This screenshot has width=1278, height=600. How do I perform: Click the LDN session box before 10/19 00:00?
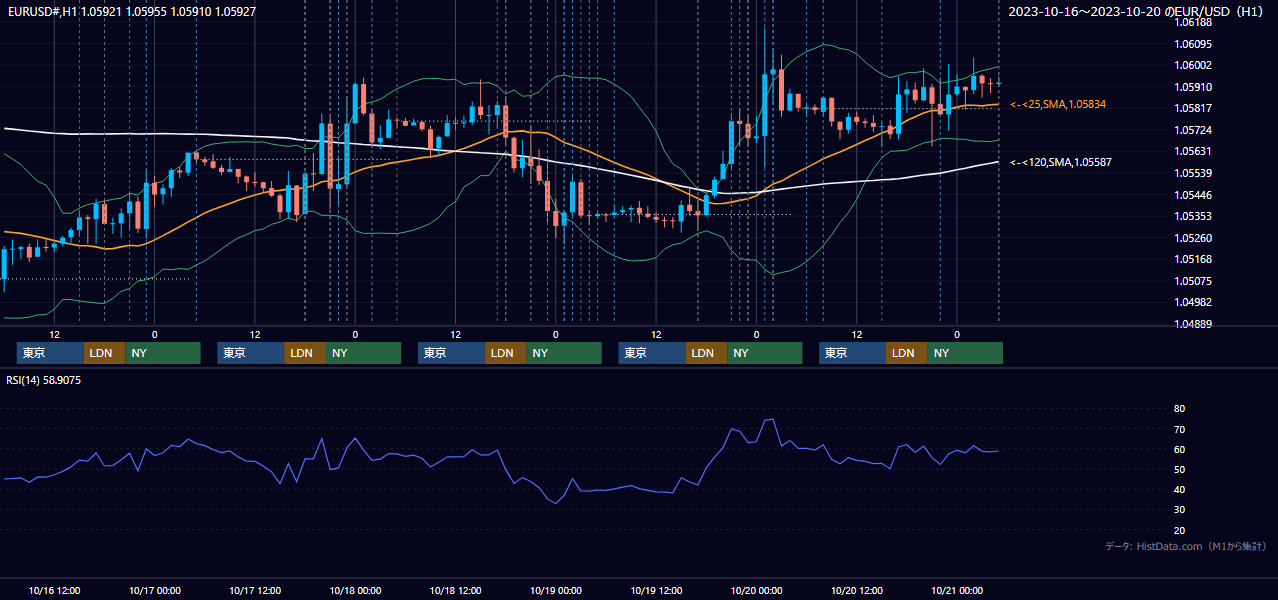click(506, 353)
